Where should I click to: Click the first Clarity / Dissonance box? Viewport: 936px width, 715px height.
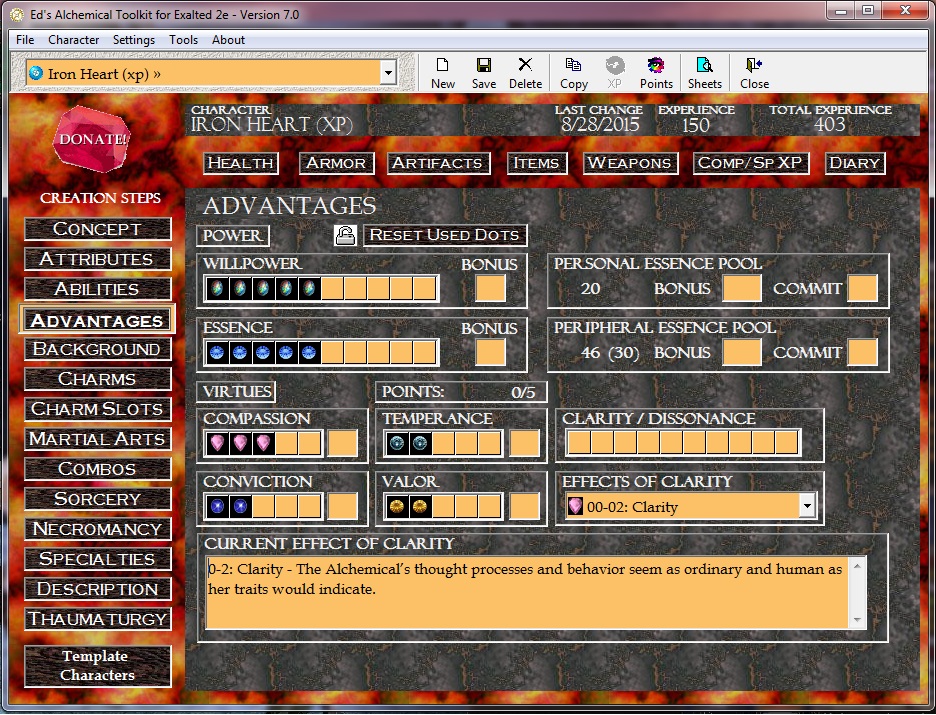coord(579,443)
